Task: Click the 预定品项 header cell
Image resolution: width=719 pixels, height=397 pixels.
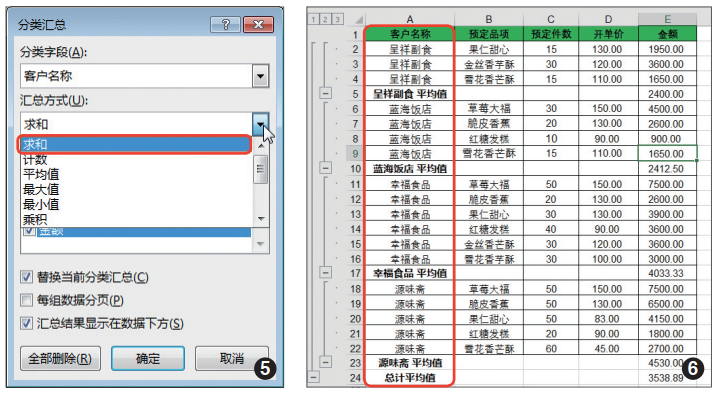Action: coord(489,34)
